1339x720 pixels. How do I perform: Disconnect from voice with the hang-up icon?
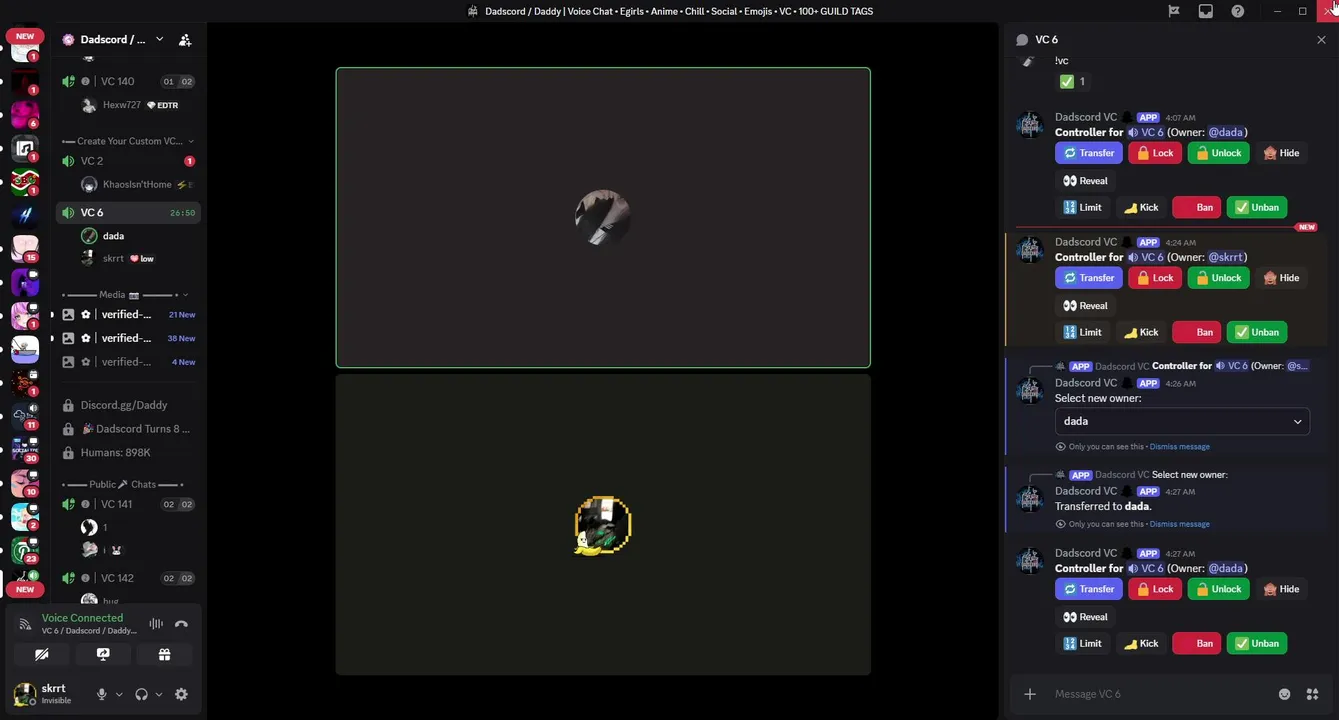tap(181, 624)
